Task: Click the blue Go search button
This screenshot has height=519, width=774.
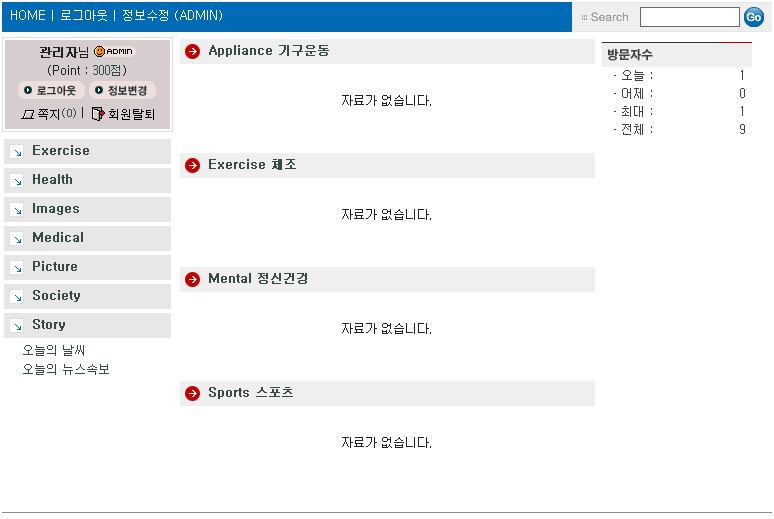Action: (753, 17)
